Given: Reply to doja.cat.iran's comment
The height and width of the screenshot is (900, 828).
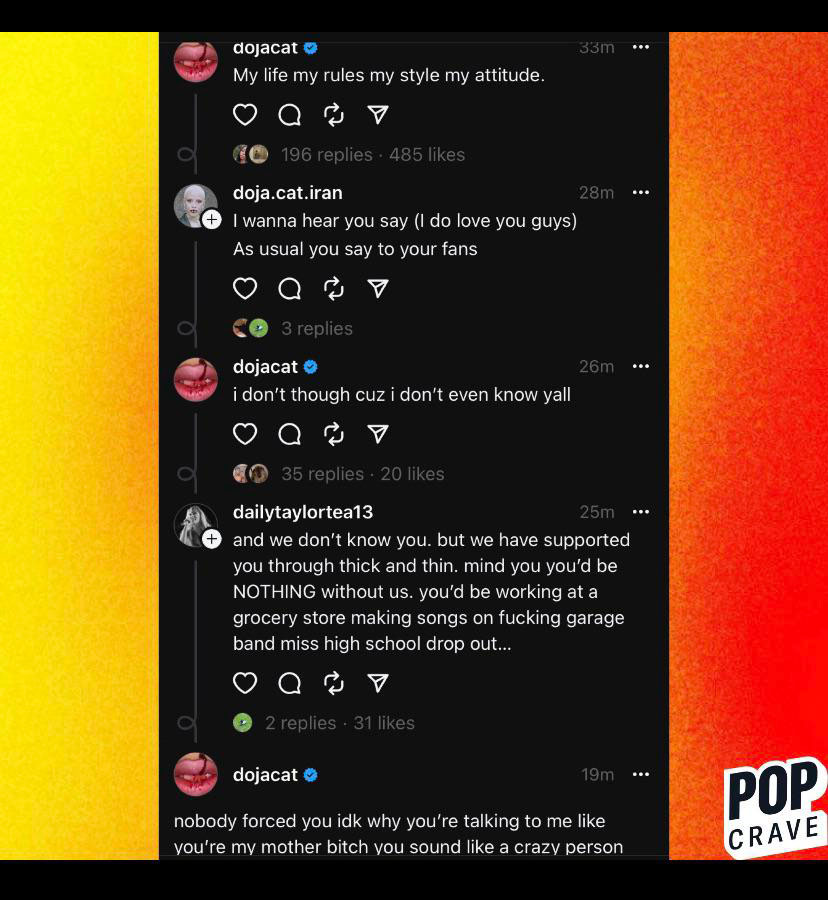Looking at the screenshot, I should 289,289.
